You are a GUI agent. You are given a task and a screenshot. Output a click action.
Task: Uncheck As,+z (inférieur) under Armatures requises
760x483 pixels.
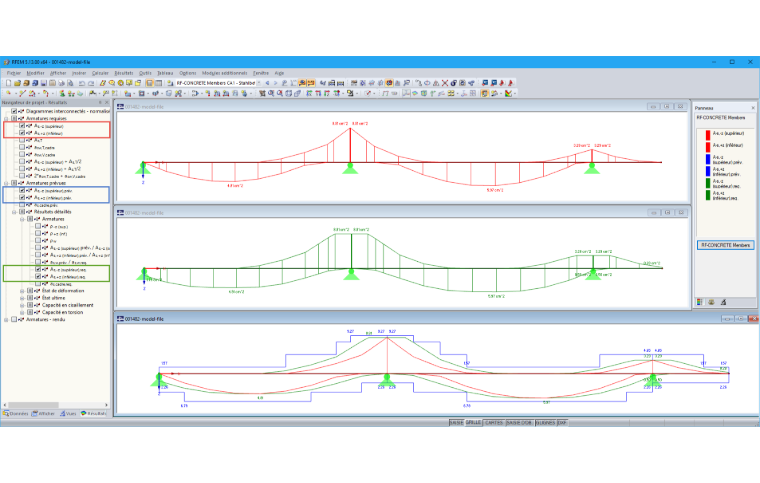[22, 133]
